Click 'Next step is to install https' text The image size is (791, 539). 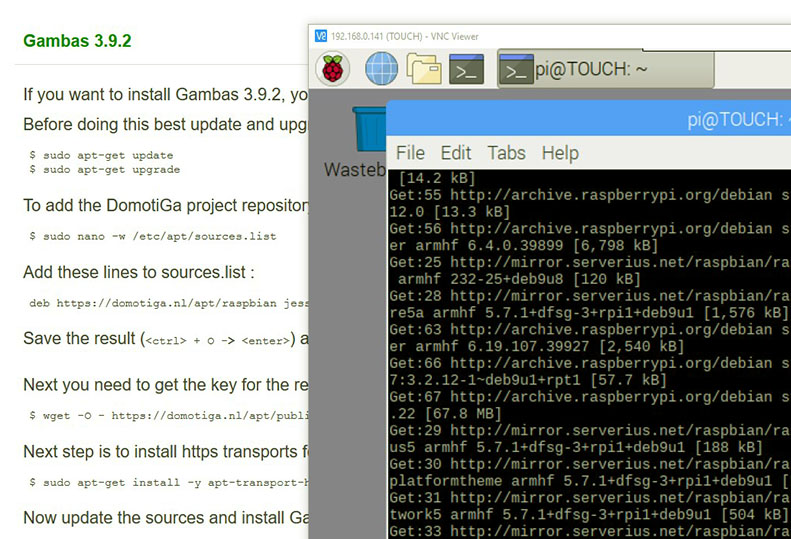(166, 452)
